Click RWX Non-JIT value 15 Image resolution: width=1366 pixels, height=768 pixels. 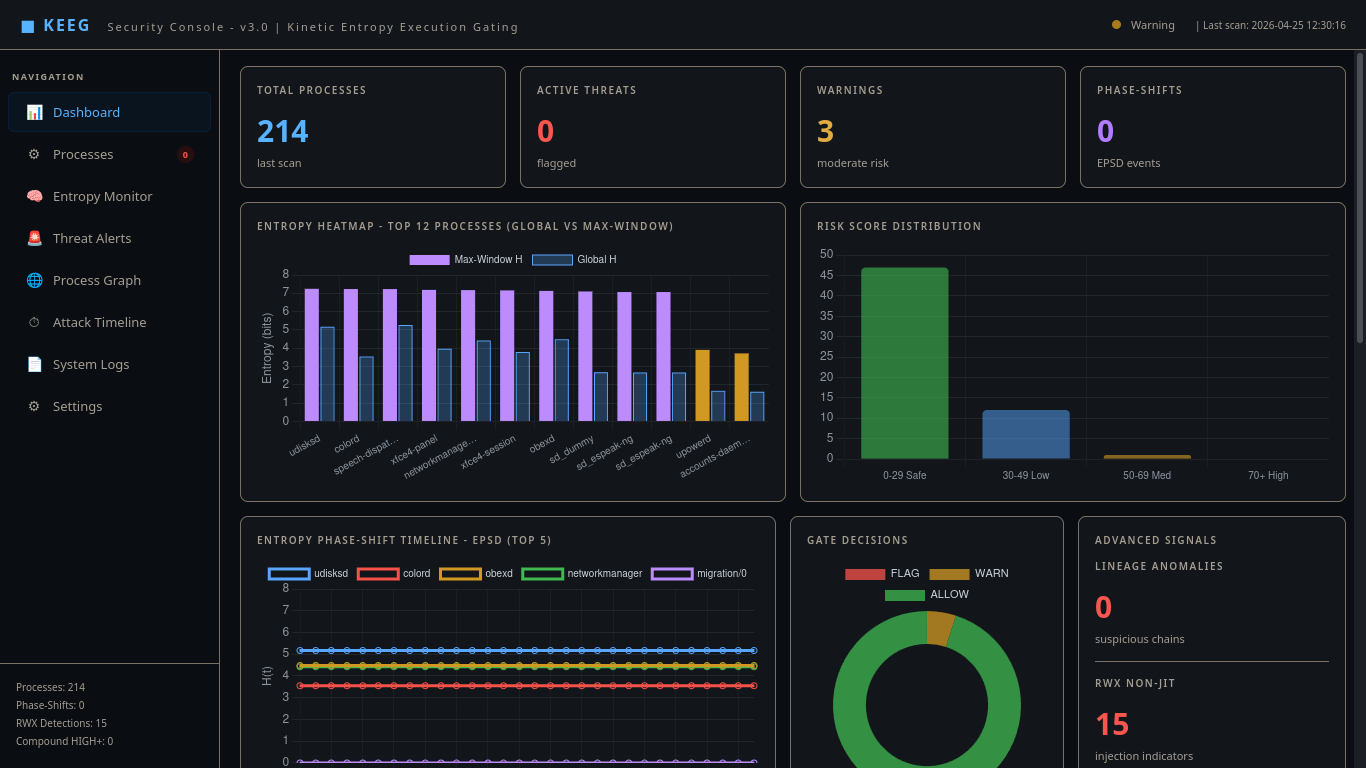click(1112, 724)
